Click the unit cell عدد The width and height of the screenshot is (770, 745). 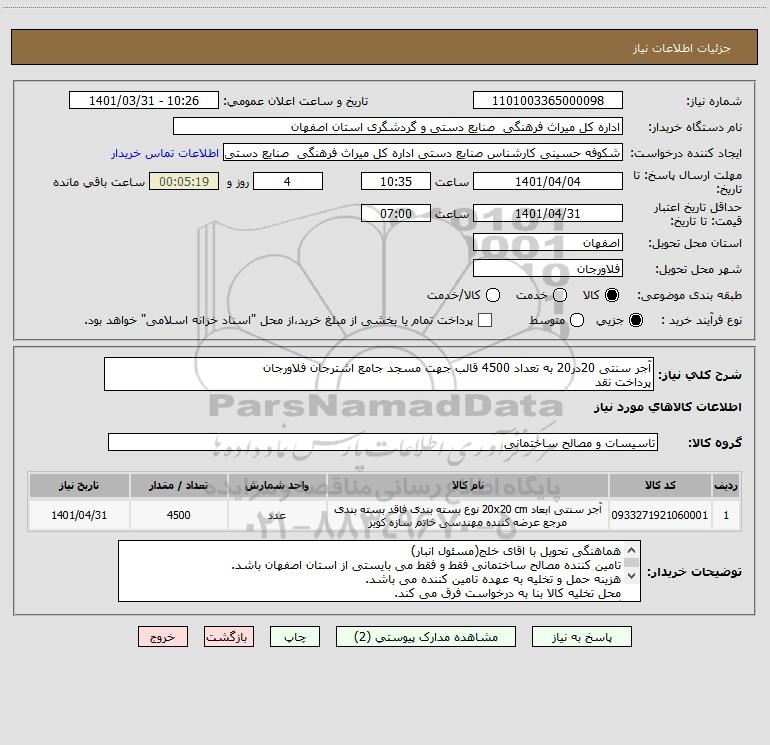pyautogui.click(x=277, y=515)
